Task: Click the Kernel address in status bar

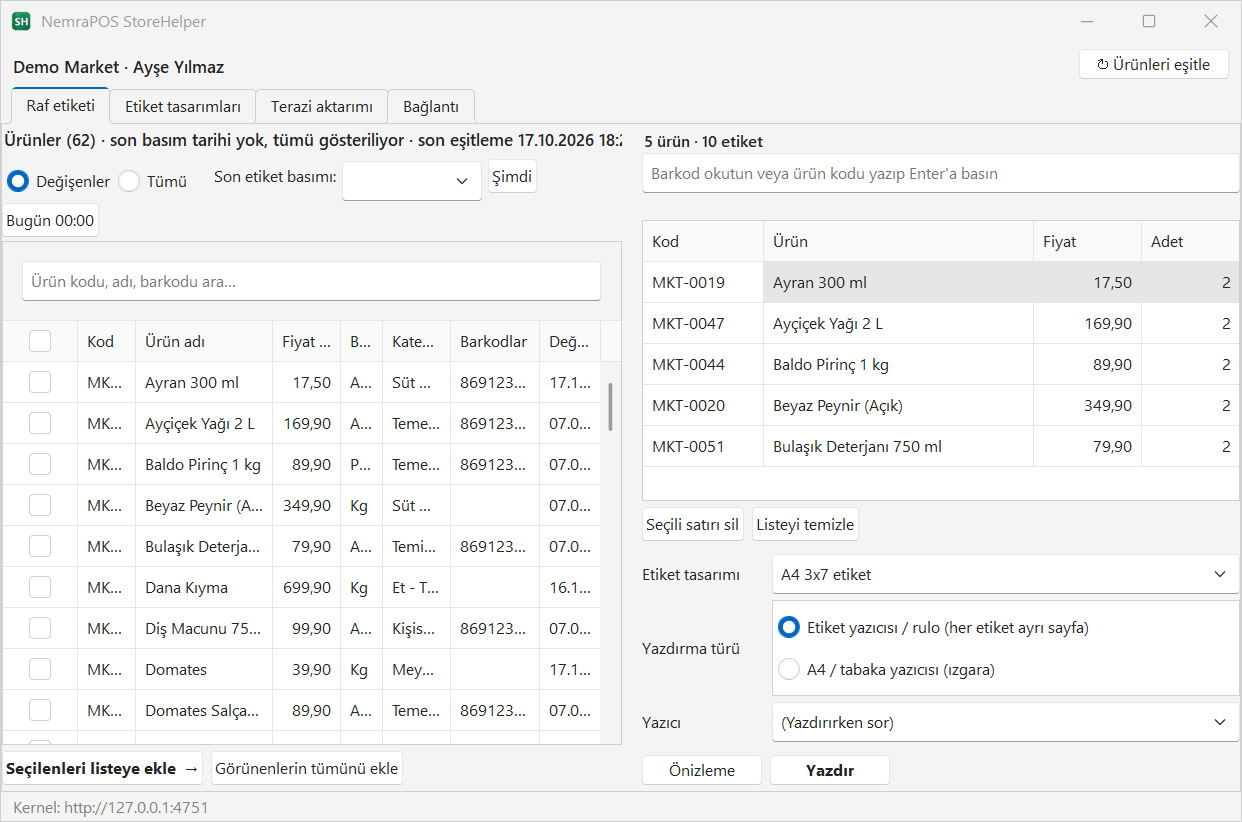Action: pyautogui.click(x=111, y=807)
